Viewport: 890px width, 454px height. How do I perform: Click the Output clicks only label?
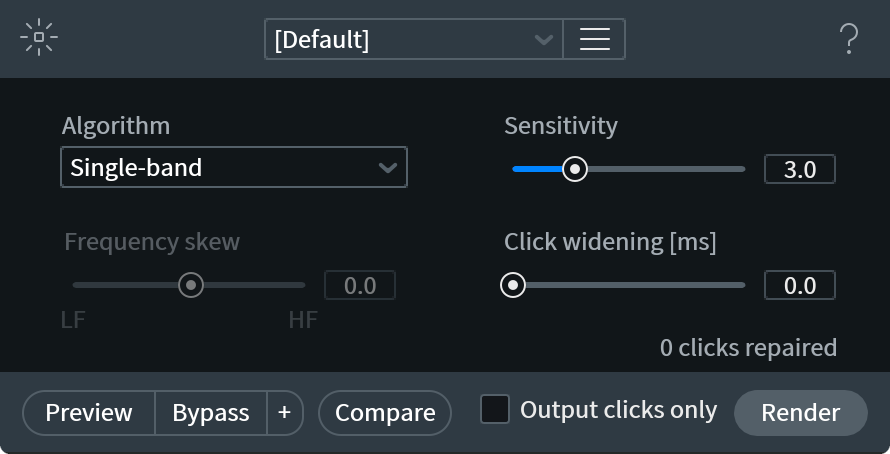point(619,410)
